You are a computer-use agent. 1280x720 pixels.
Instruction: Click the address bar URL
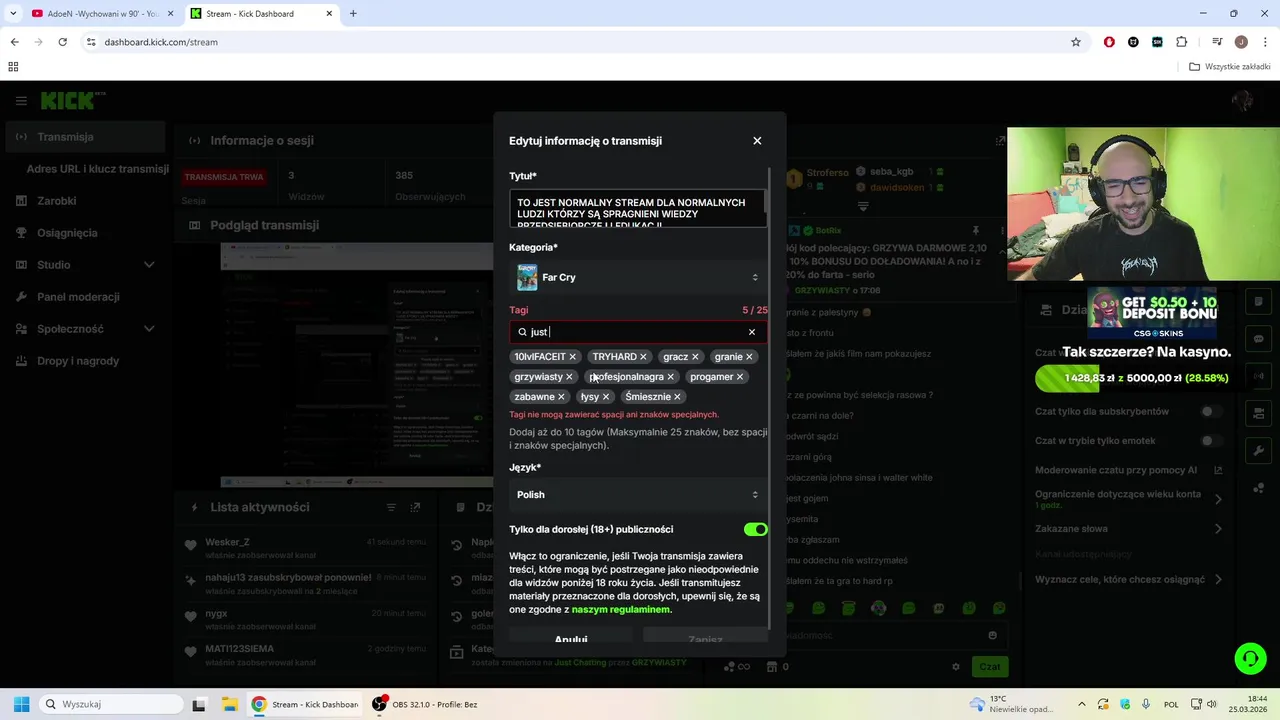pos(161,42)
